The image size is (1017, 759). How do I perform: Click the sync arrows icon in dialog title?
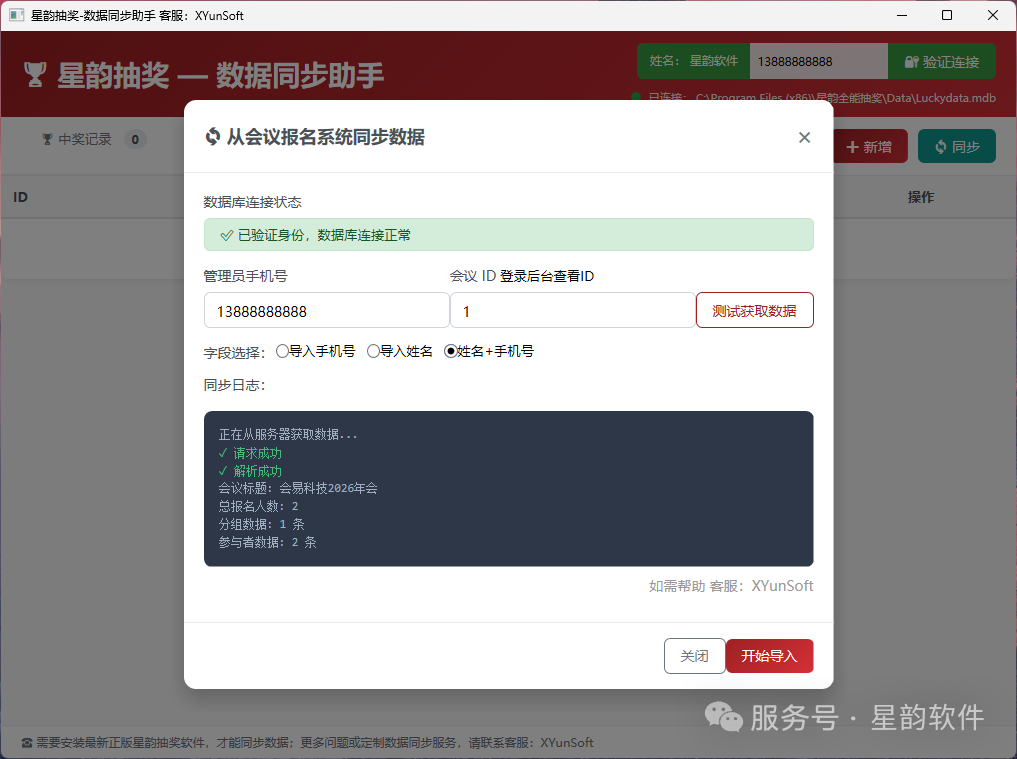pos(213,137)
